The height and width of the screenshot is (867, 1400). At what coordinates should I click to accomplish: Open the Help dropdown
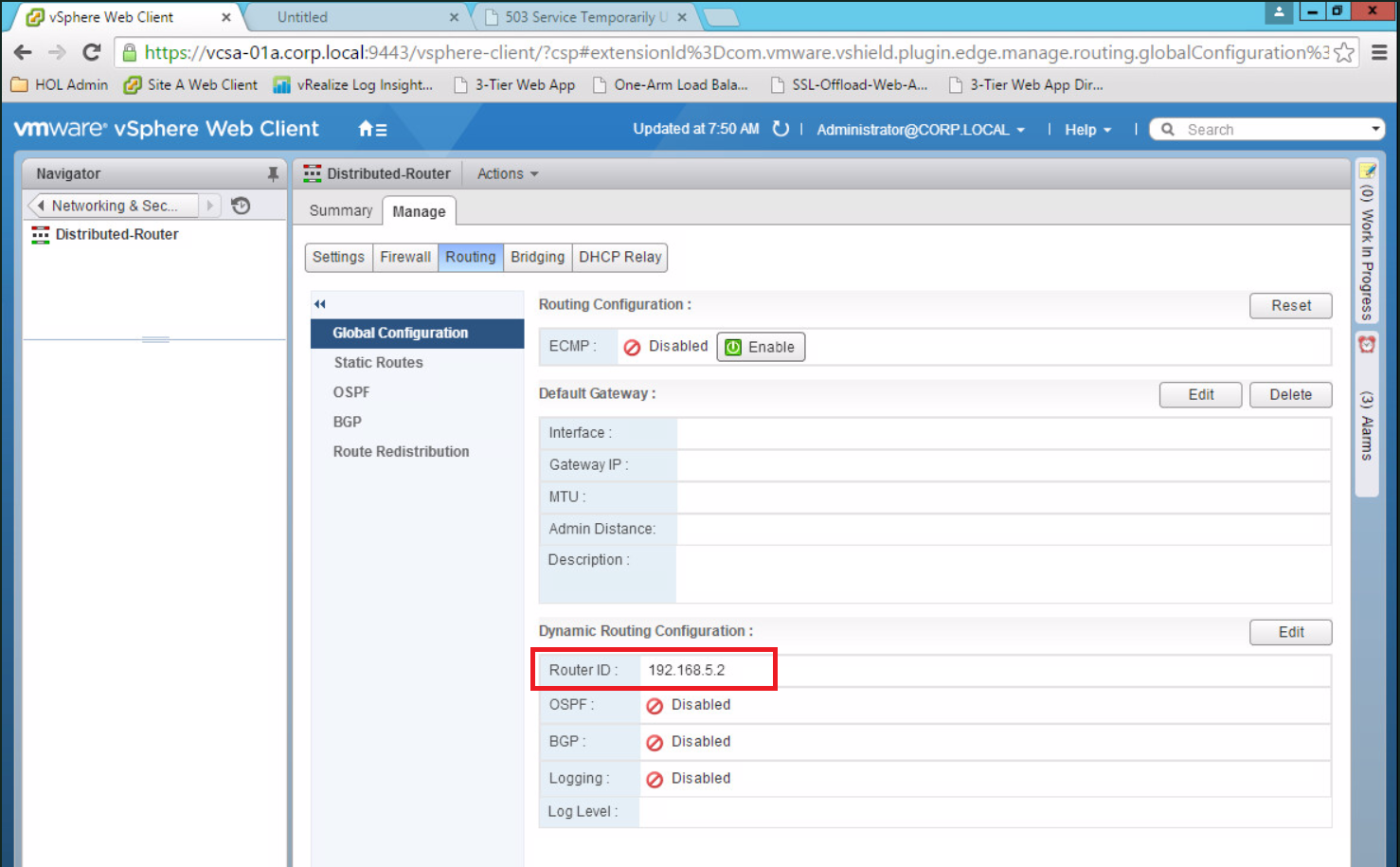(1087, 130)
